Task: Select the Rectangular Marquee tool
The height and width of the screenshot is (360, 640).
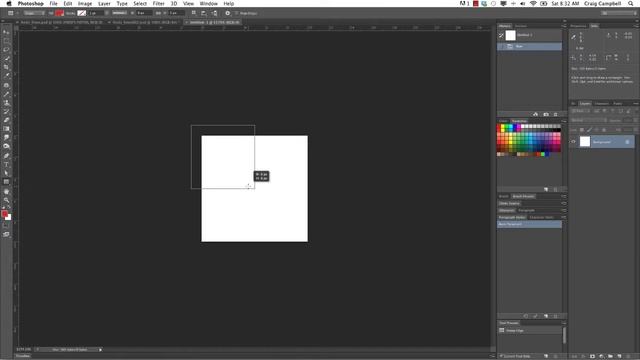Action: tap(6, 41)
